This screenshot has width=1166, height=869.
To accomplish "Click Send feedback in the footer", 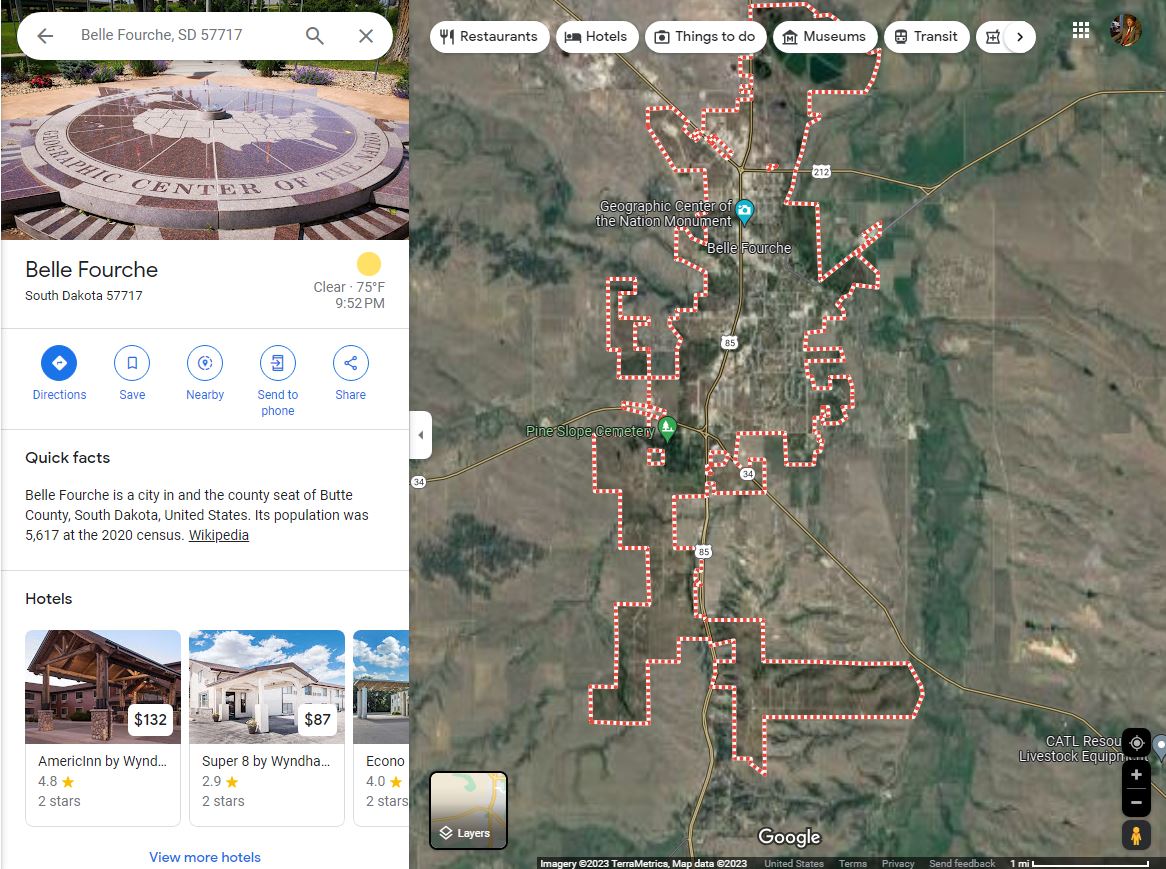I will 962,863.
